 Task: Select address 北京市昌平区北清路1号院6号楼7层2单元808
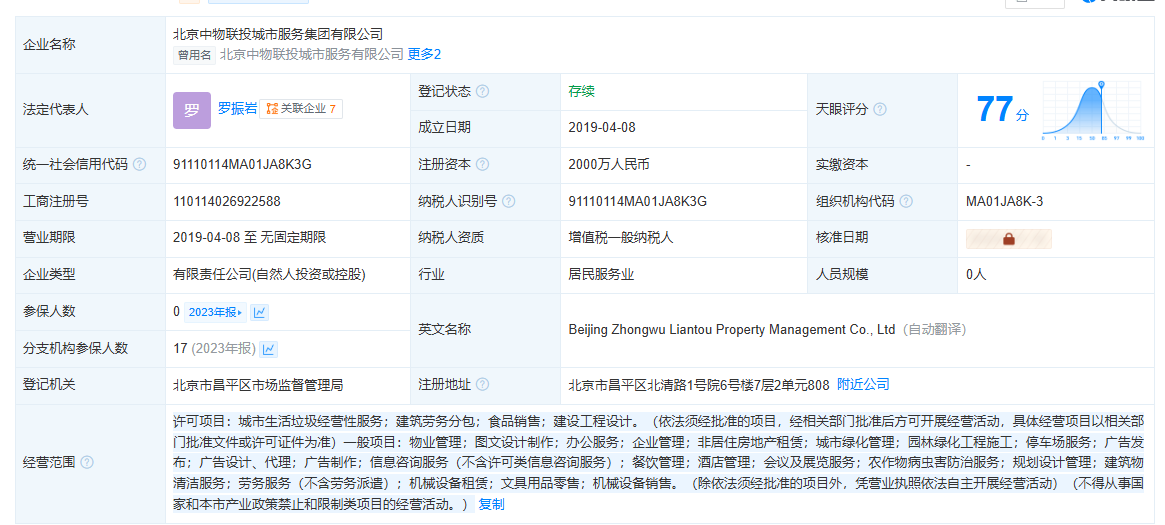698,385
